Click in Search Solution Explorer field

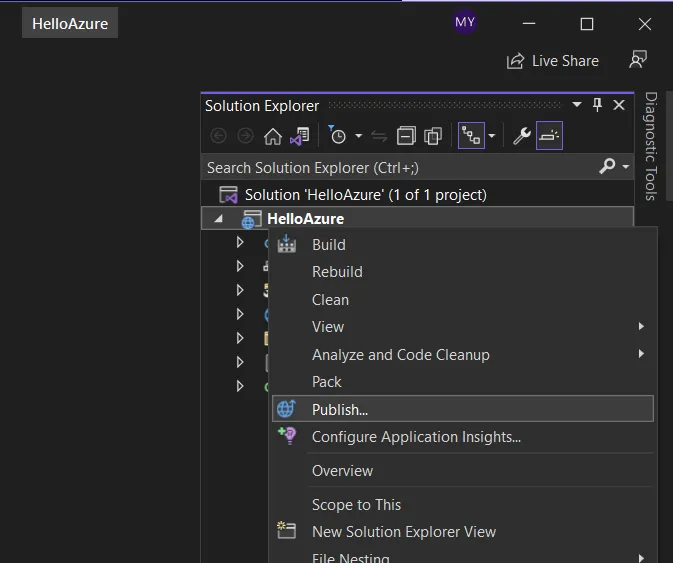(399, 168)
